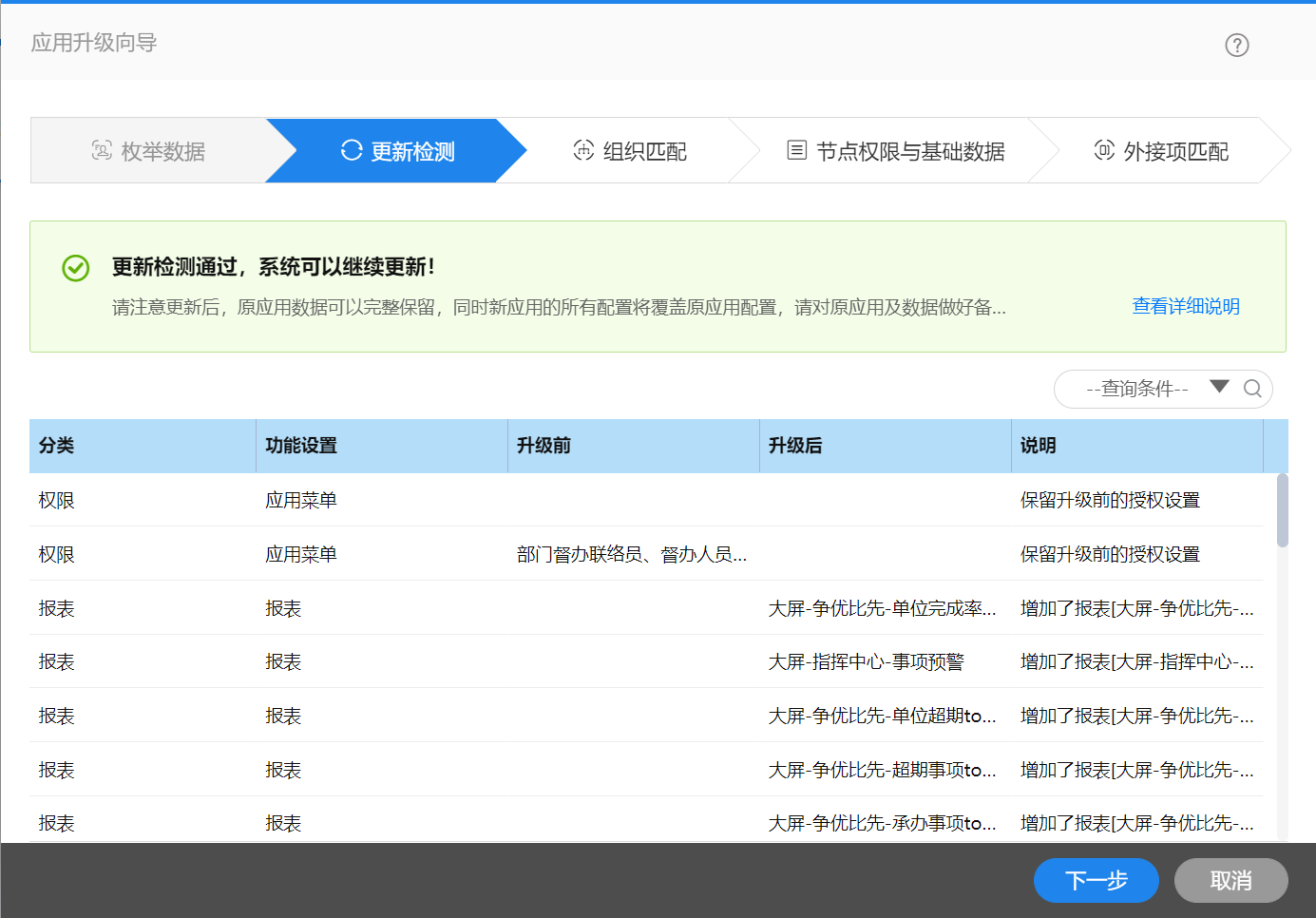Click the 外接项匹配 step icon

[x=1104, y=150]
